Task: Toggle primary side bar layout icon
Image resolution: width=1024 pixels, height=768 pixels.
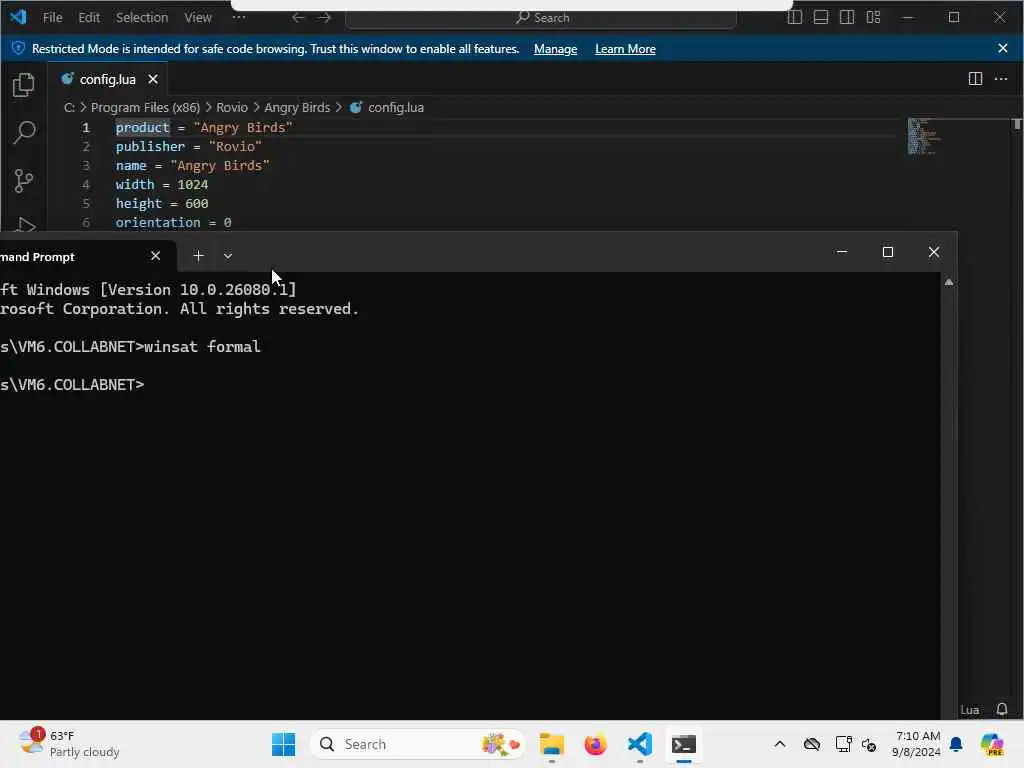Action: click(x=794, y=18)
